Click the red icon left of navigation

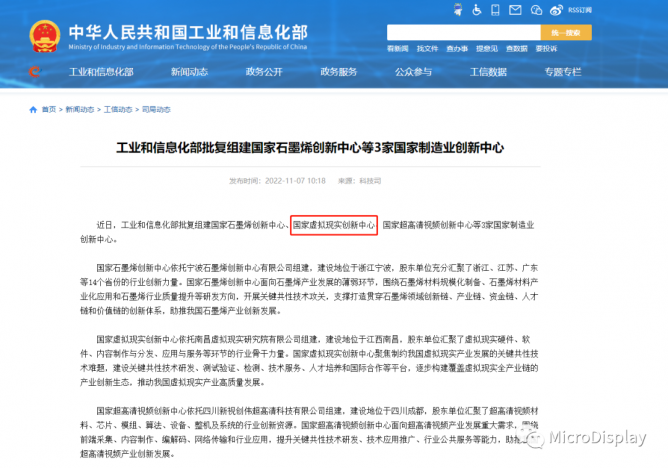coord(36,72)
